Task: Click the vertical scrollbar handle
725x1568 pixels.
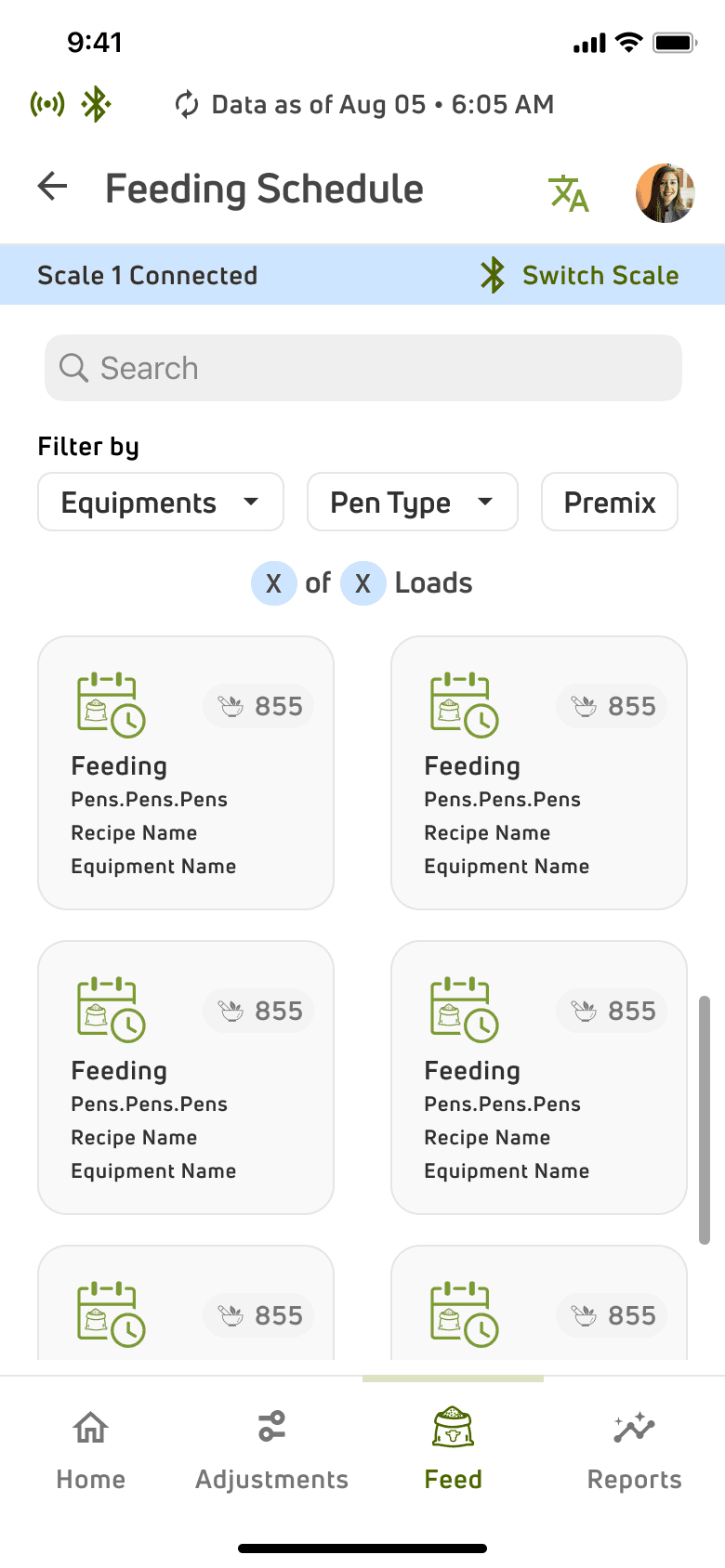Action: click(705, 1119)
